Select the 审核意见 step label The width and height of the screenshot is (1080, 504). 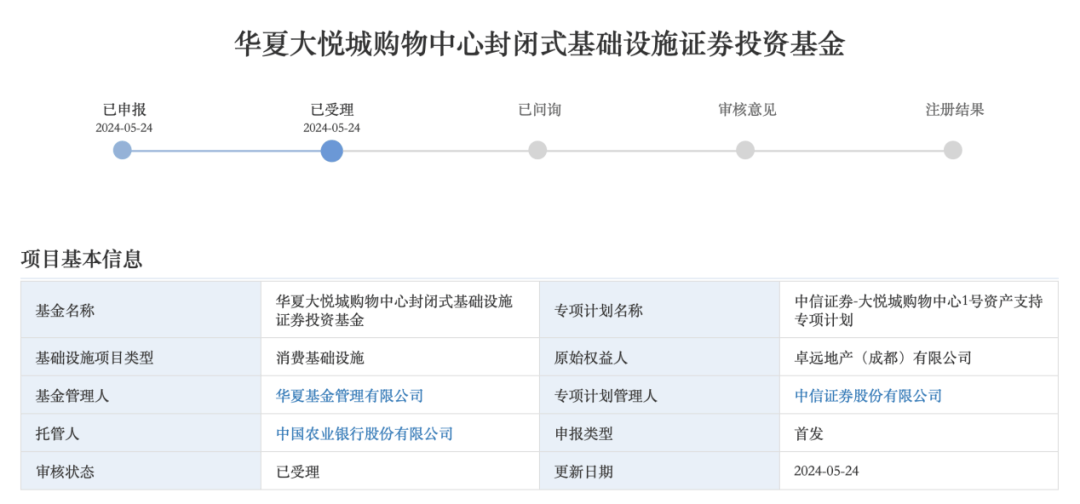click(747, 109)
